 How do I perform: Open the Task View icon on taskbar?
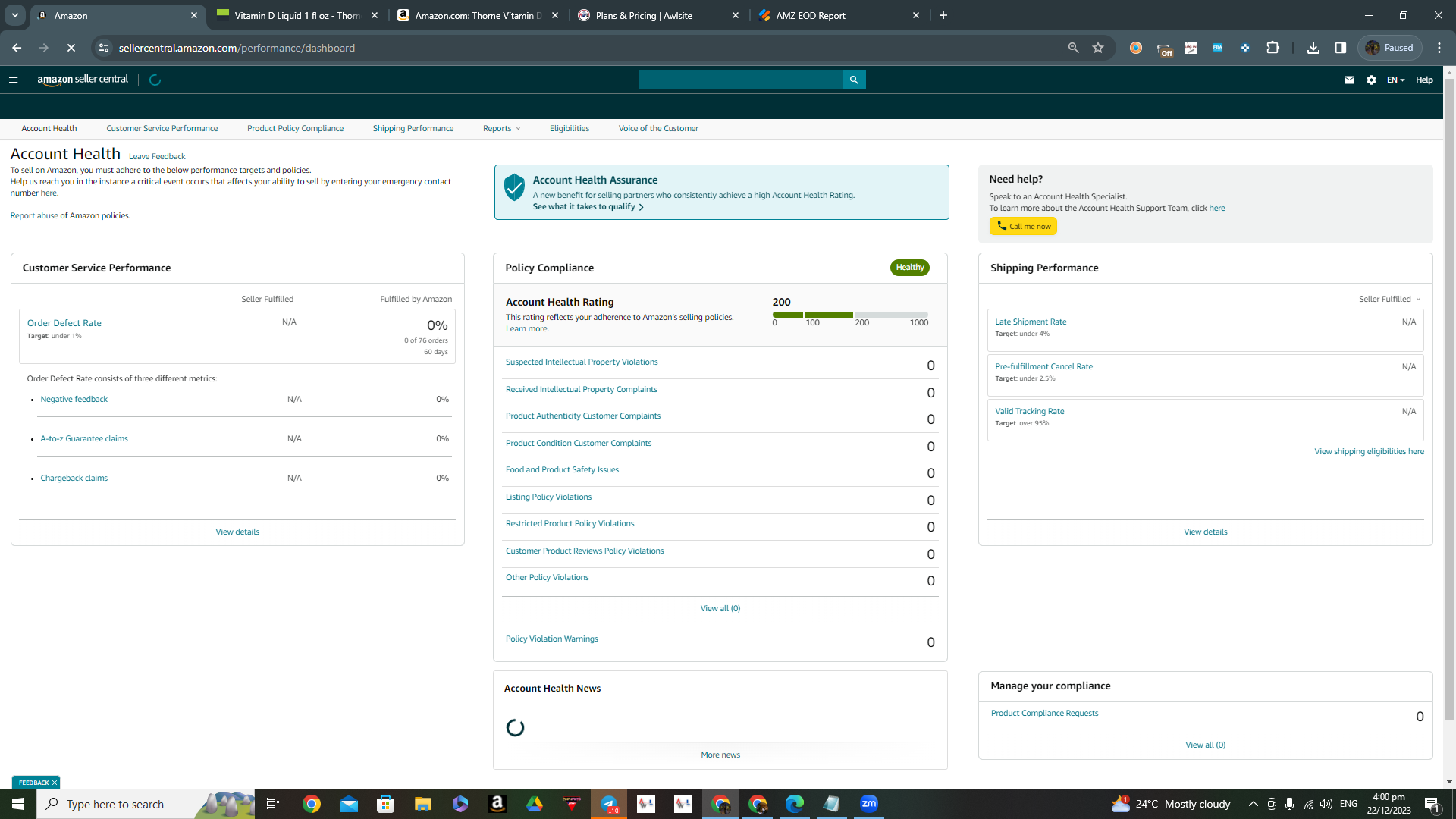(x=273, y=804)
